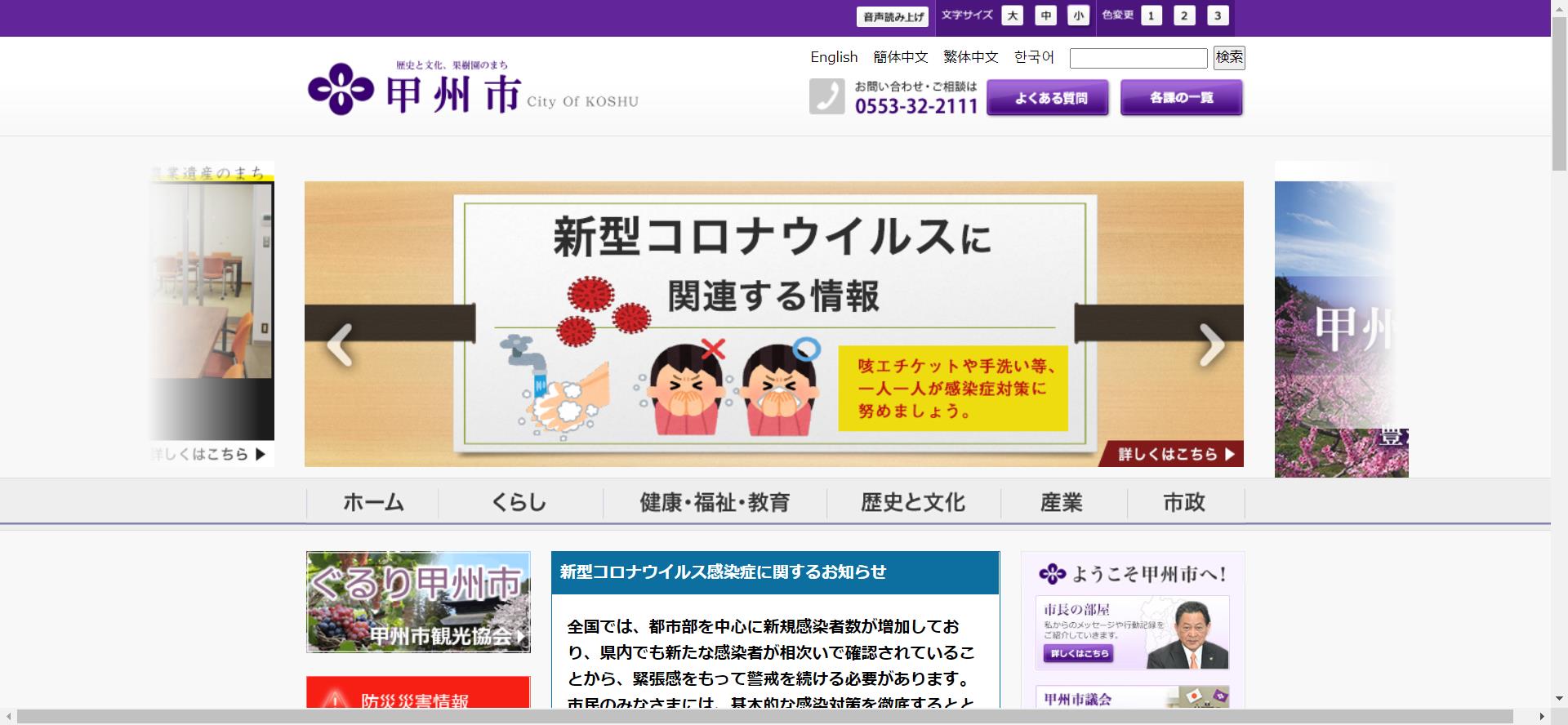Viewport: 1568px width, 725px height.
Task: Open the 健康・福祉・教育 navigation tab
Action: point(715,503)
